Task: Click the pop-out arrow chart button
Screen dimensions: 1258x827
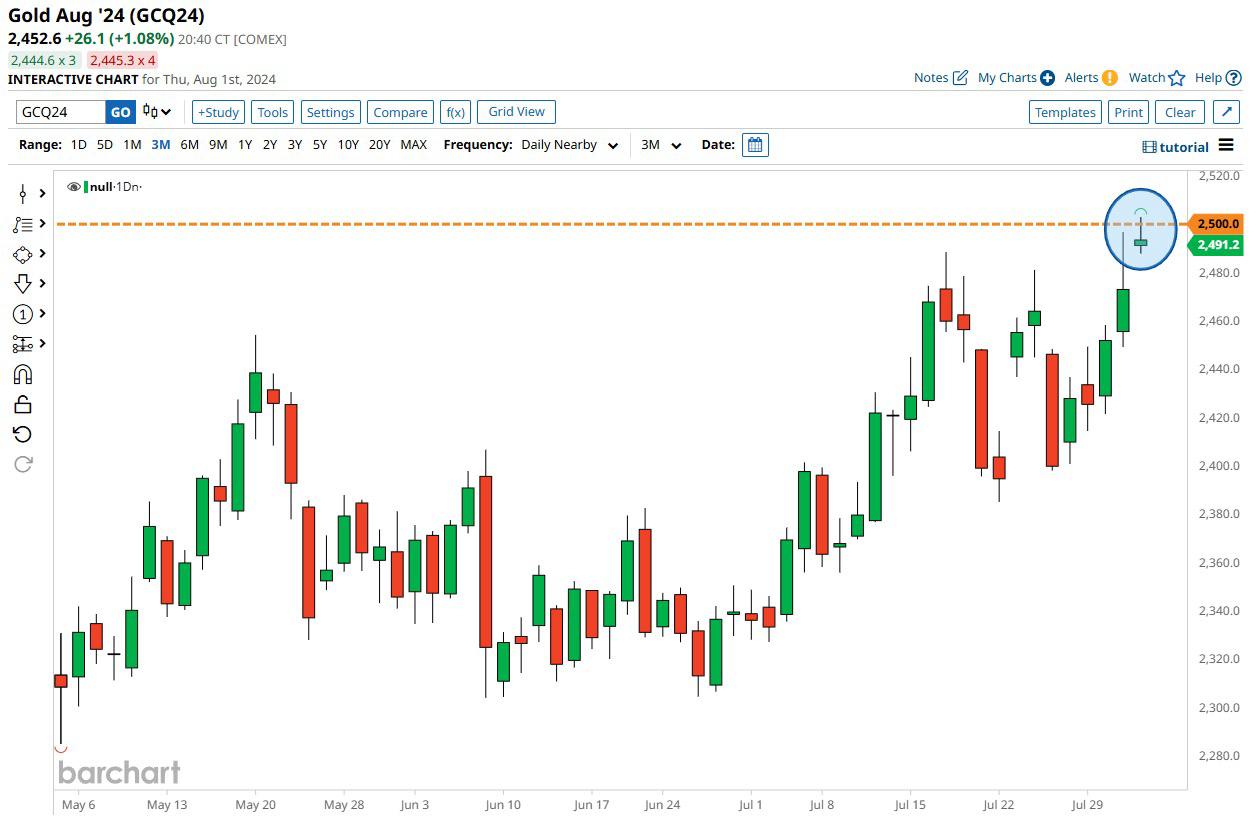Action: (1226, 112)
